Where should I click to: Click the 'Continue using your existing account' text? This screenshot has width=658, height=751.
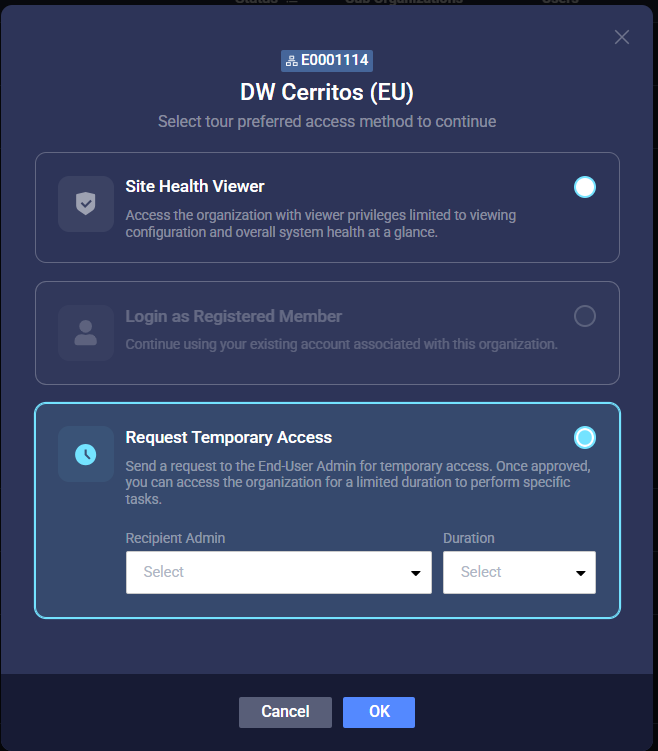341,344
